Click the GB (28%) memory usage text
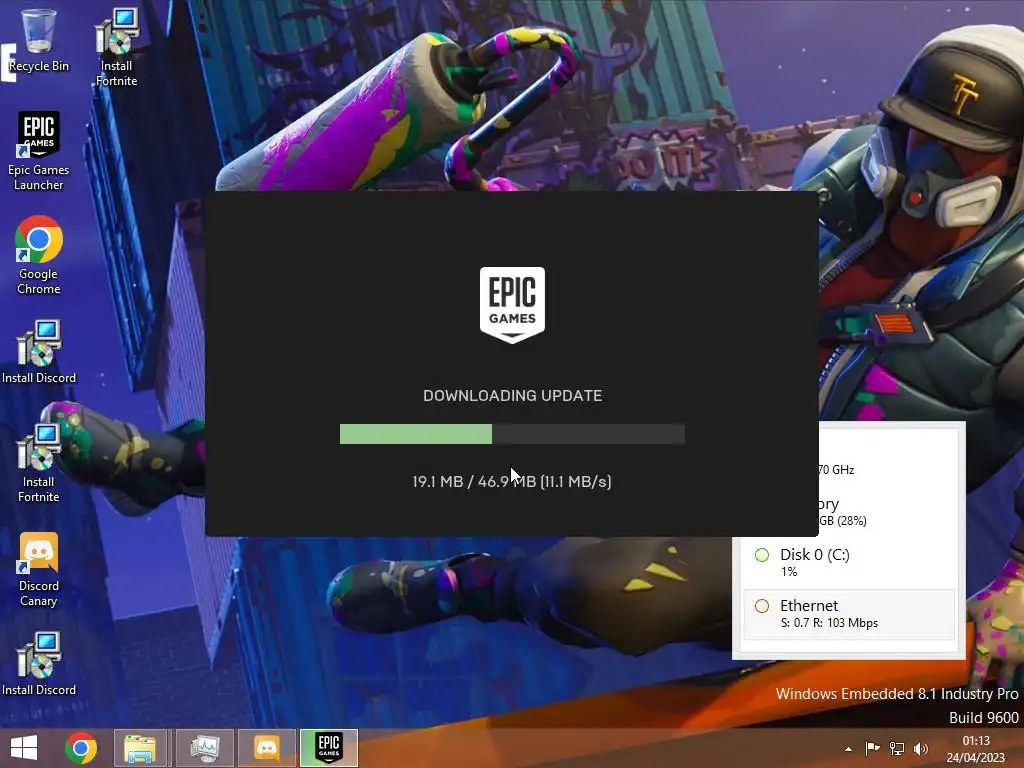 click(x=842, y=520)
